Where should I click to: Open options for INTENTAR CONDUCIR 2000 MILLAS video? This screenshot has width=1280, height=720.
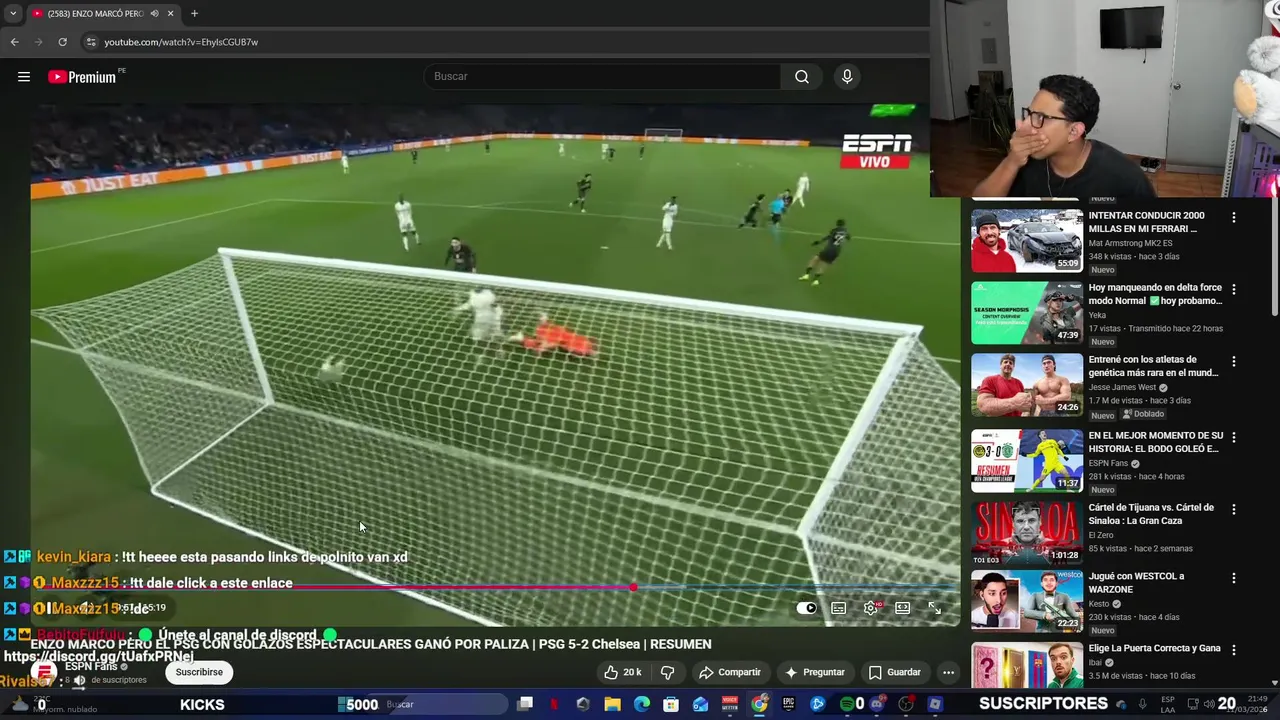1233,217
